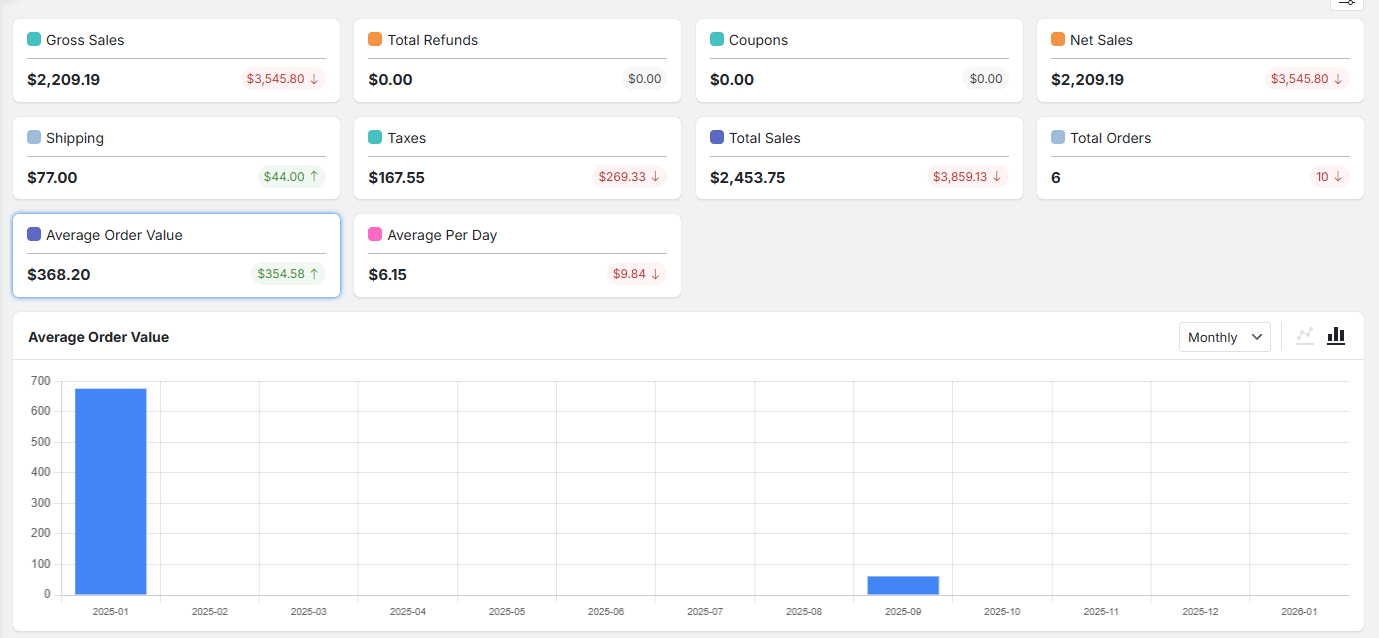
Task: Click the 2025-01 bar in the chart
Action: [111, 491]
